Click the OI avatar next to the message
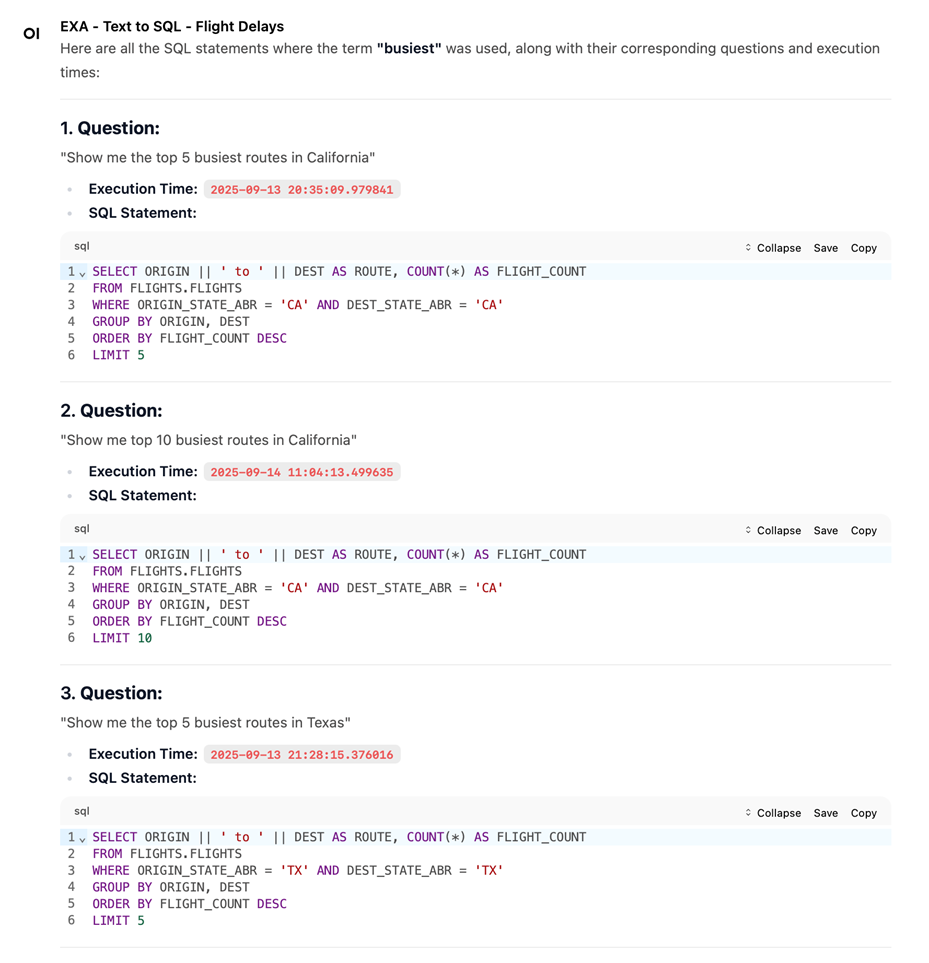Screen dimensions: 929x963 click(x=31, y=34)
